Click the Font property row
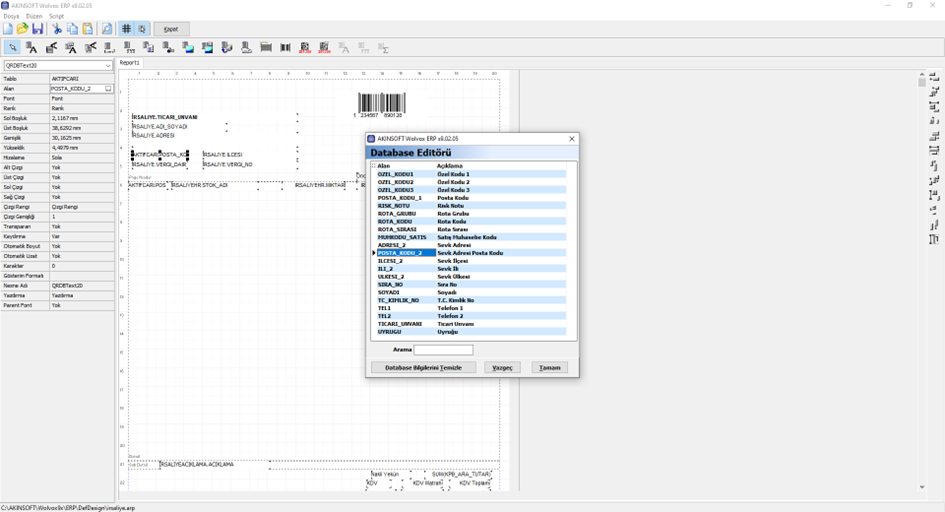945x512 pixels. pyautogui.click(x=57, y=98)
